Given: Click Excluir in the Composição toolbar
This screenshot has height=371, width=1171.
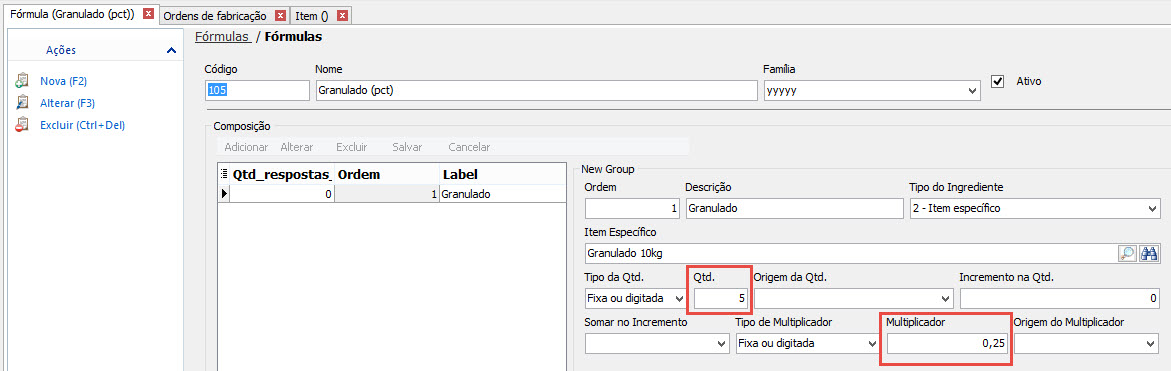Looking at the screenshot, I should (x=351, y=147).
